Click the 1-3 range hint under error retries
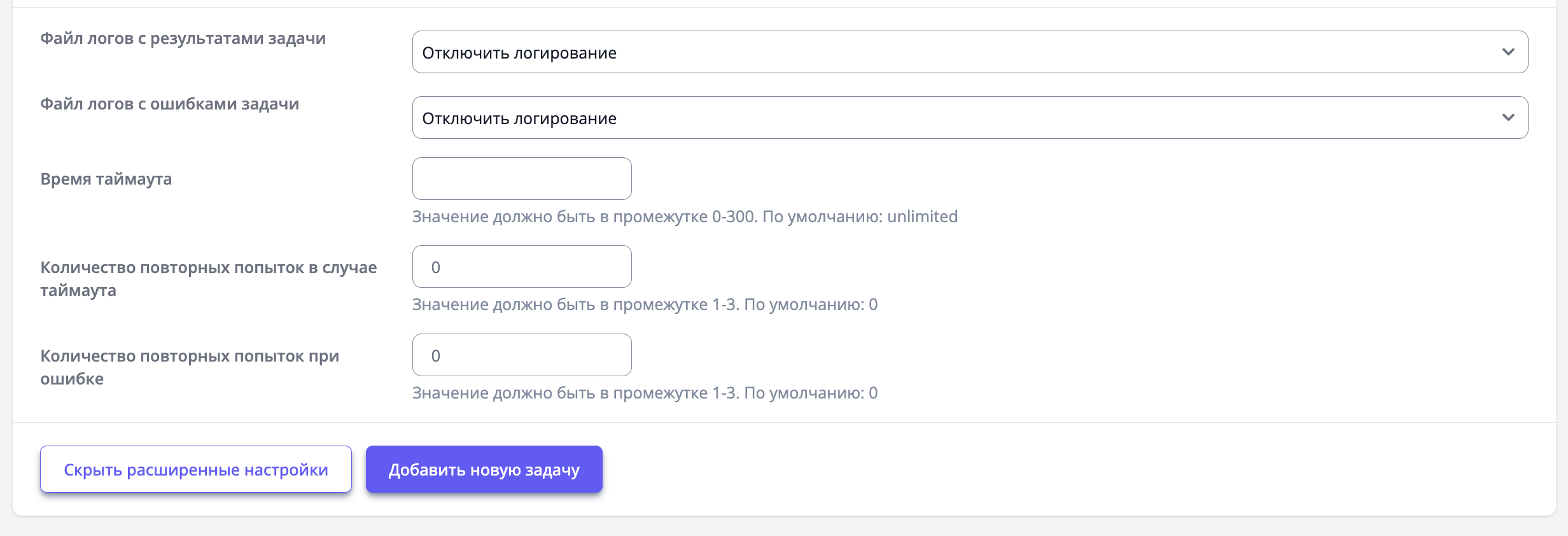 click(644, 393)
